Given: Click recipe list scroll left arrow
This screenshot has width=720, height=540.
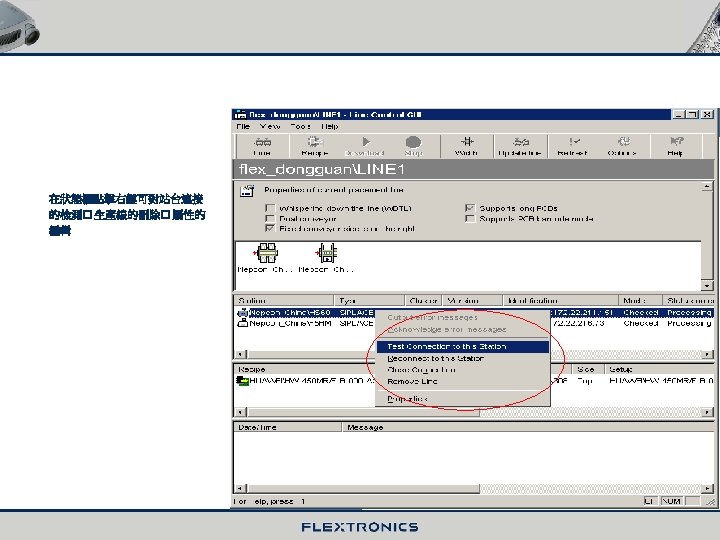Looking at the screenshot, I should pos(241,412).
